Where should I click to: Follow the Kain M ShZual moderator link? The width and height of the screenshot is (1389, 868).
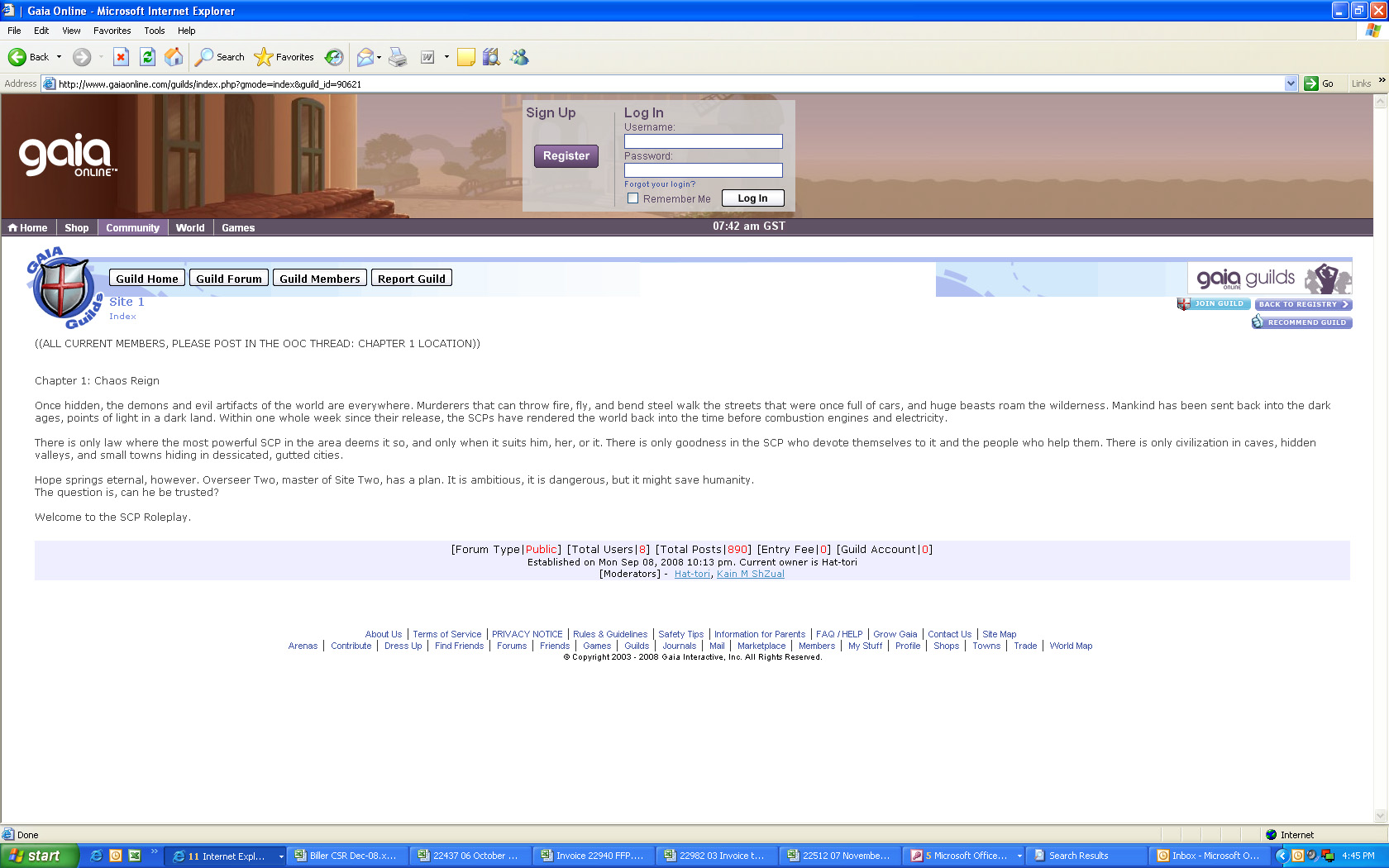tap(750, 574)
